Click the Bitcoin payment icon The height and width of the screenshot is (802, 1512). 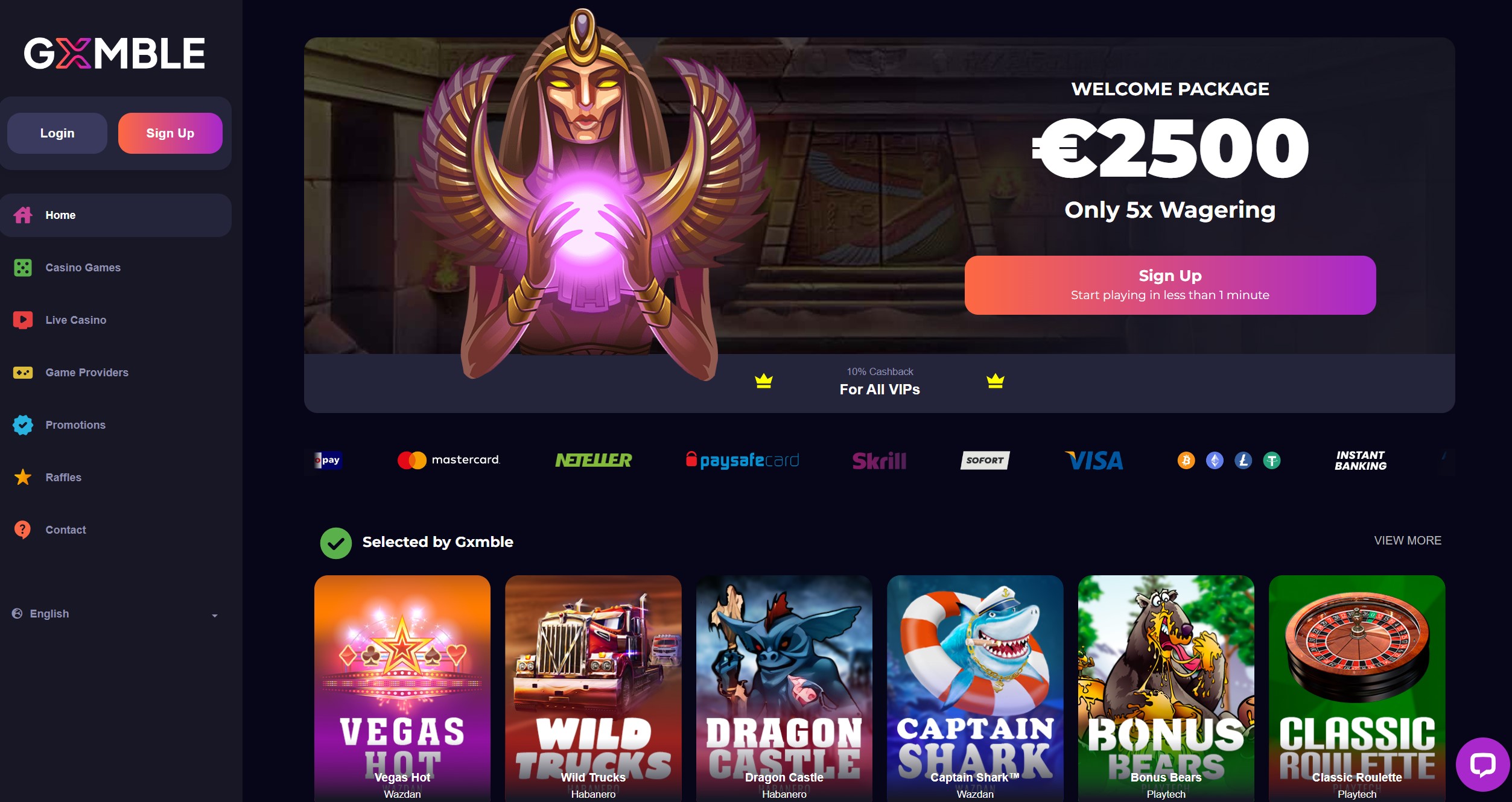coord(1186,461)
